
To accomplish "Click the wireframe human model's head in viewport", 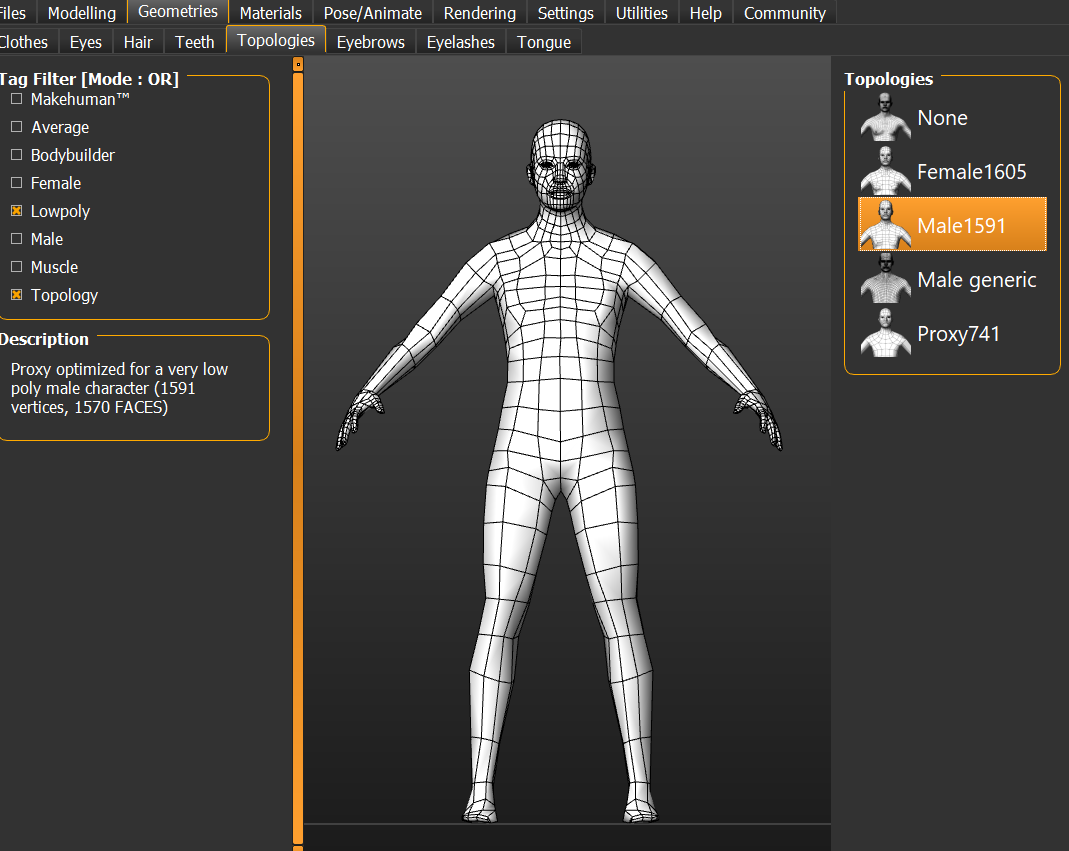I will pos(560,165).
